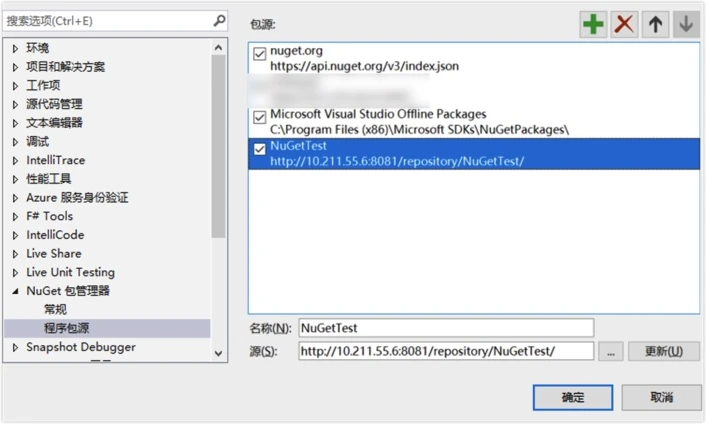Move selected package source down
The image size is (706, 424).
pos(686,24)
